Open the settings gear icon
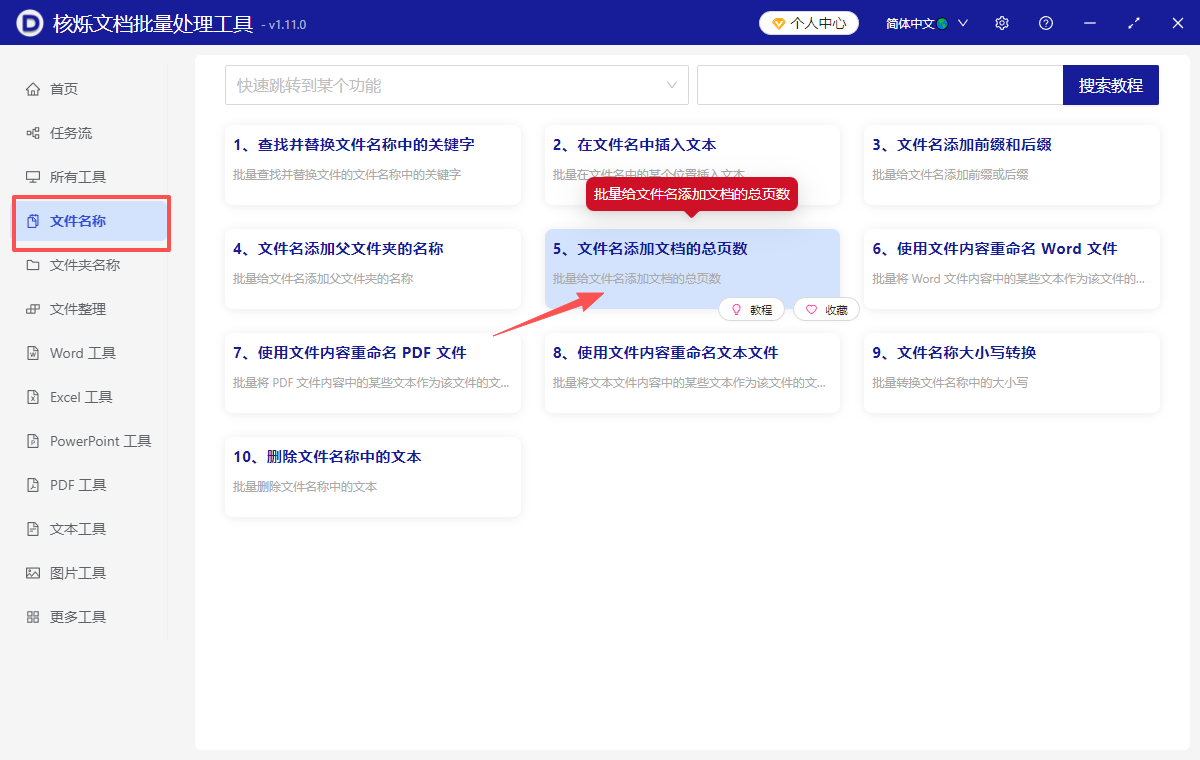Image resolution: width=1200 pixels, height=760 pixels. tap(1001, 22)
